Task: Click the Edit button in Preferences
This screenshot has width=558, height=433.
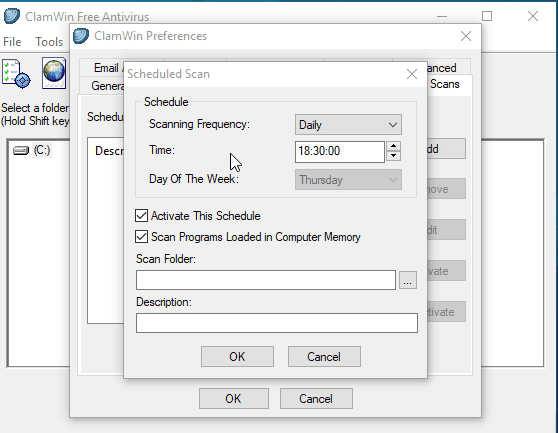Action: coord(446,230)
